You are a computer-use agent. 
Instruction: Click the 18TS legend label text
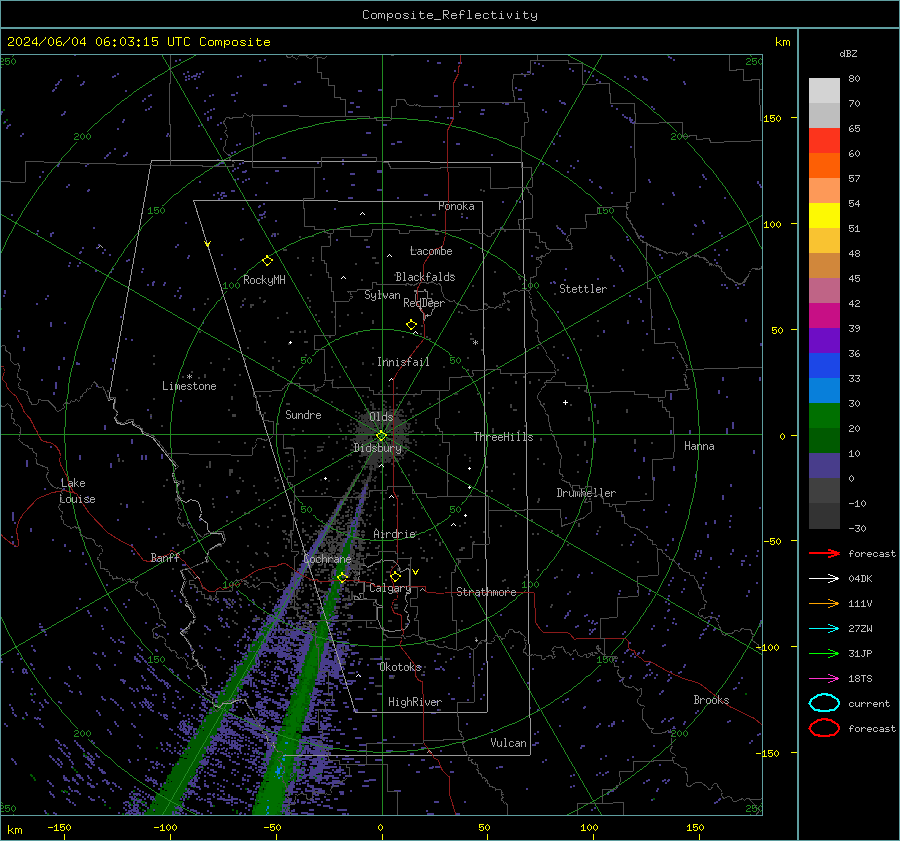click(x=860, y=679)
